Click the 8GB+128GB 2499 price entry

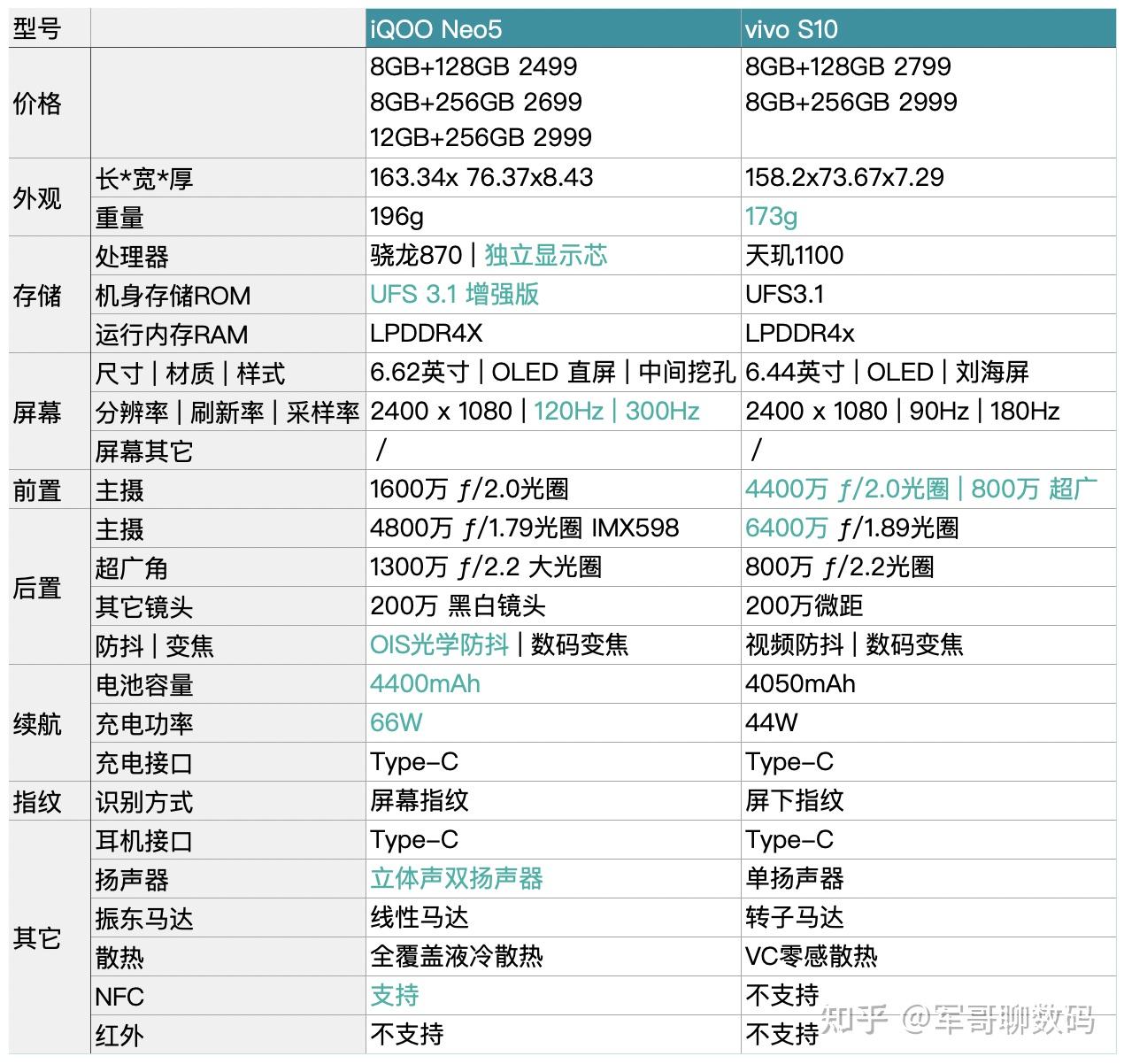473,66
